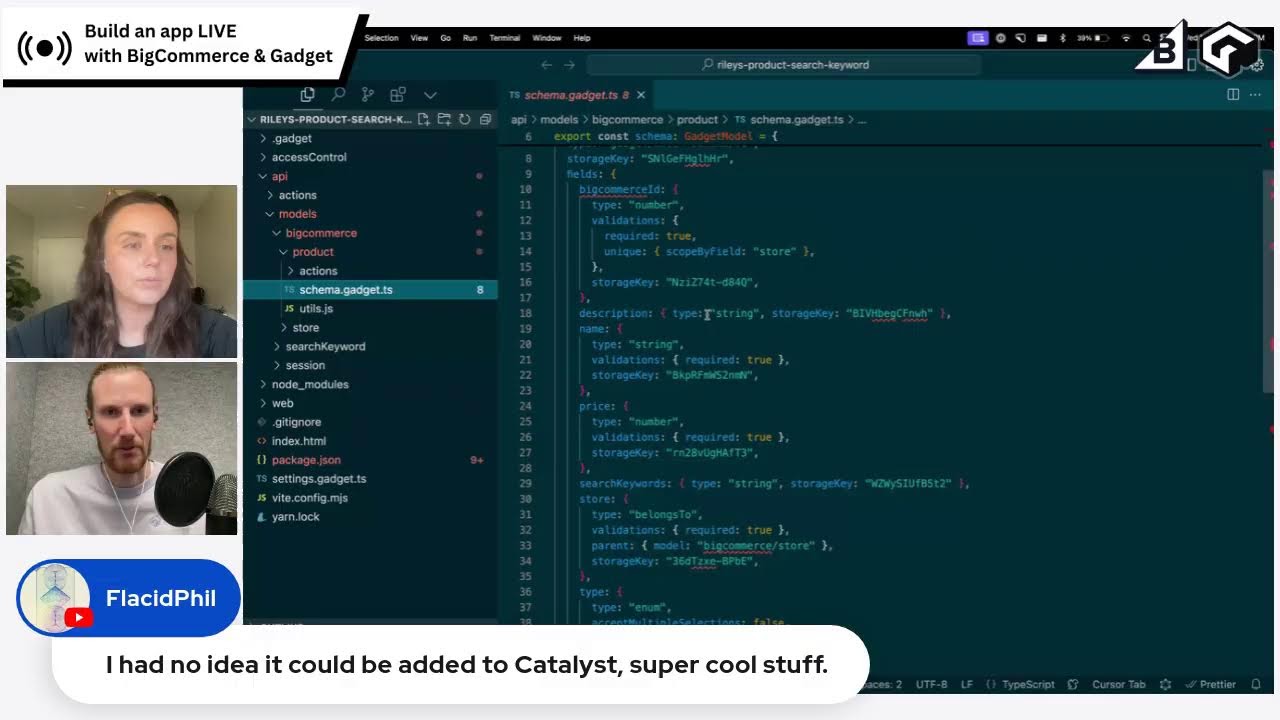
Task: Click the New File icon in Explorer
Action: pyautogui.click(x=424, y=119)
